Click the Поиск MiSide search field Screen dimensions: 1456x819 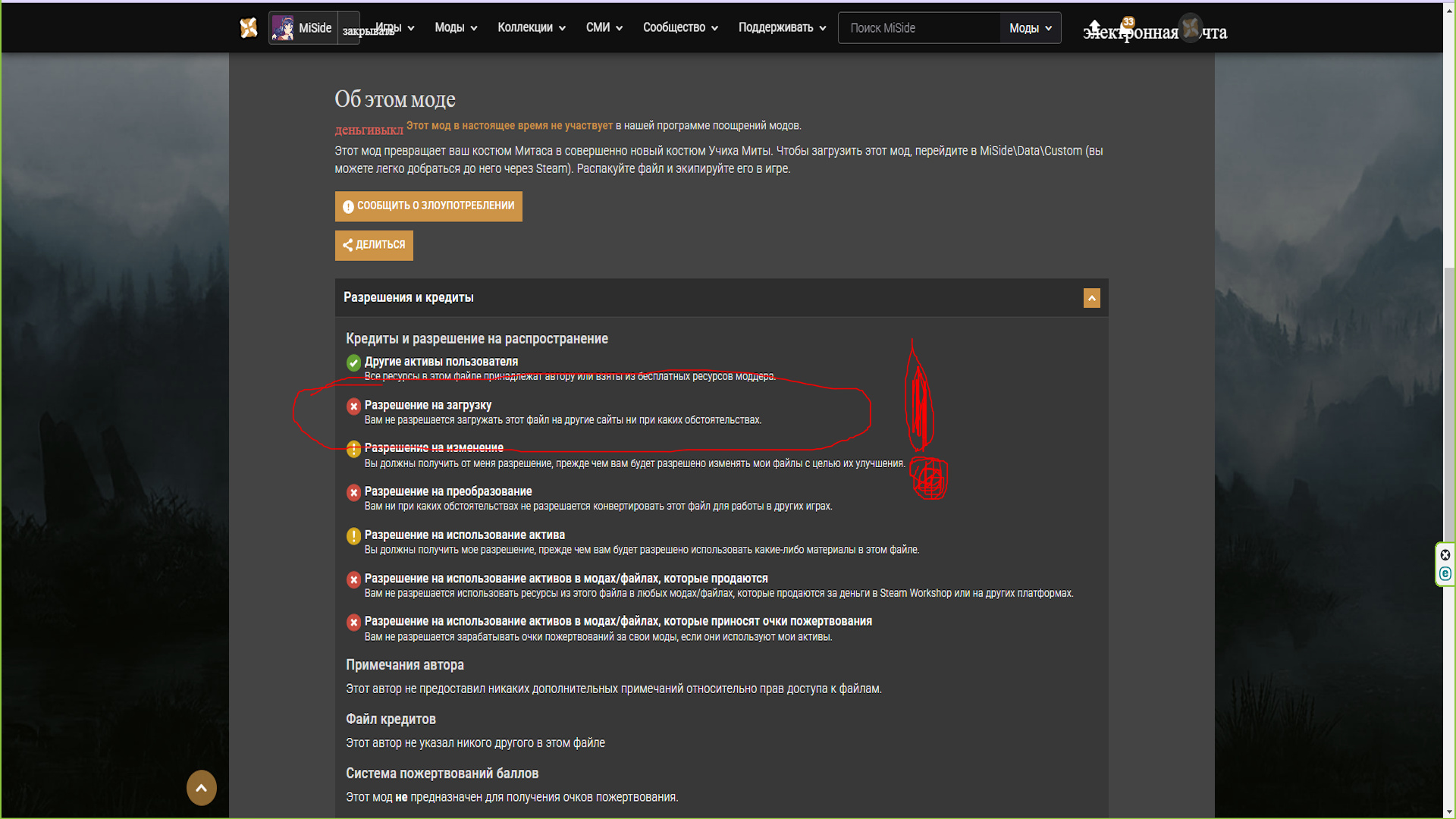919,28
